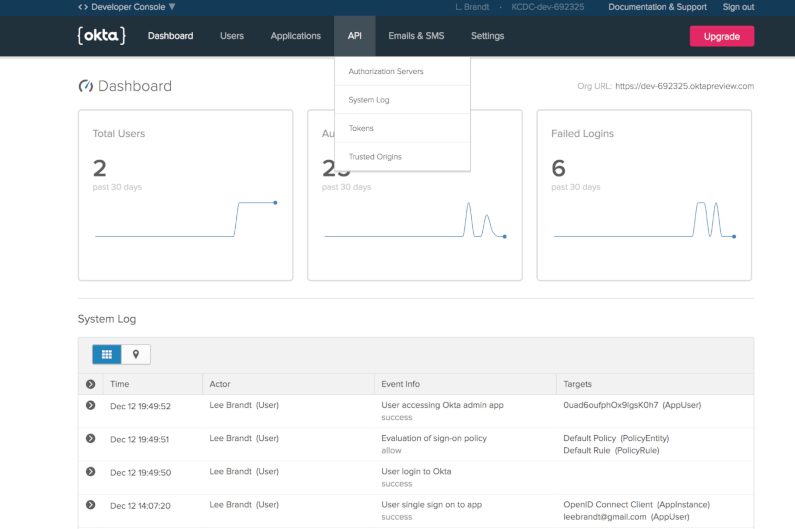Click 'User accessing Okta admin app' event
Viewport: 795px width, 529px height.
pos(442,405)
